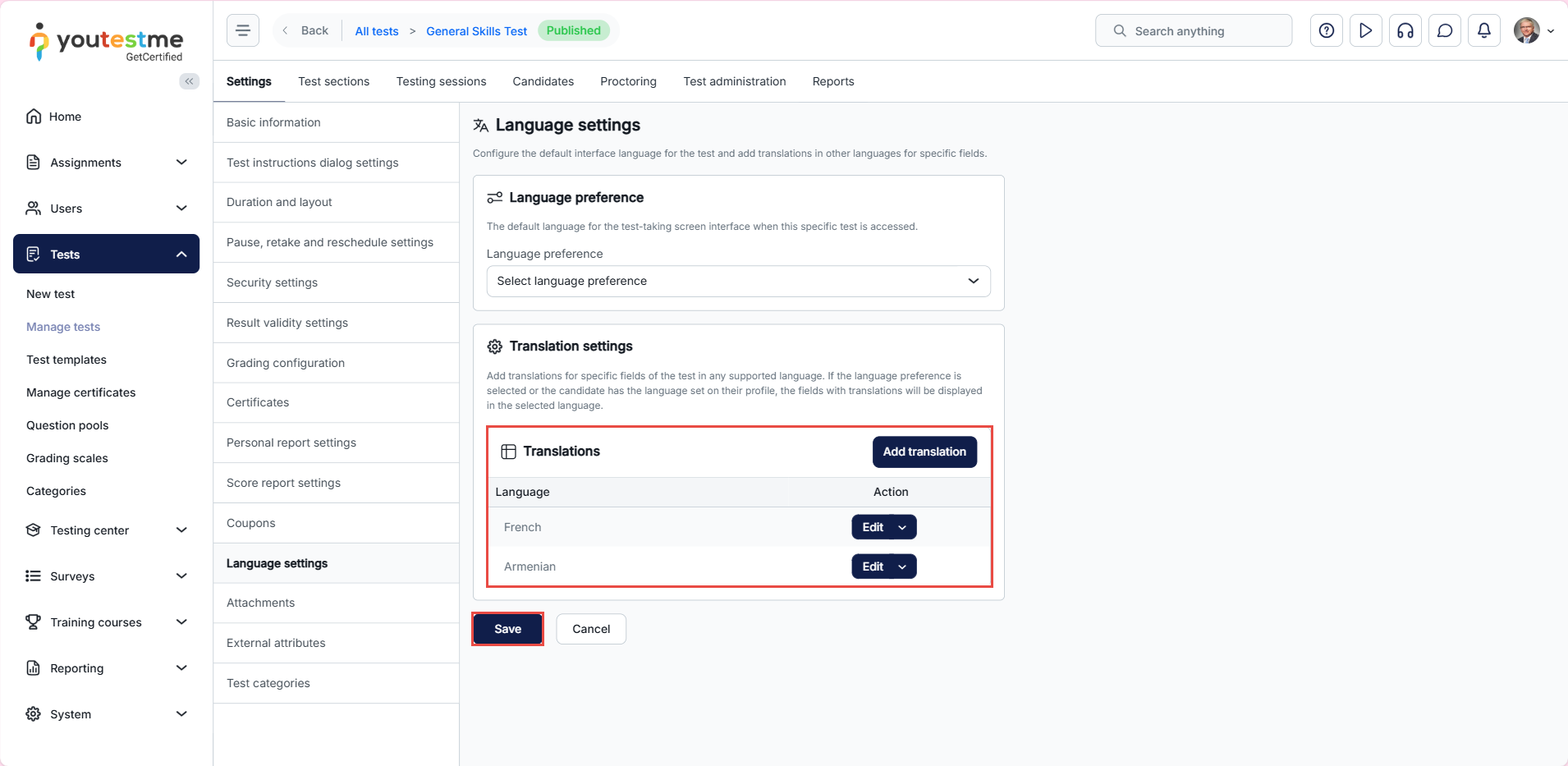Viewport: 1568px width, 766px height.
Task: Open the Language preference dropdown
Action: pyautogui.click(x=738, y=281)
